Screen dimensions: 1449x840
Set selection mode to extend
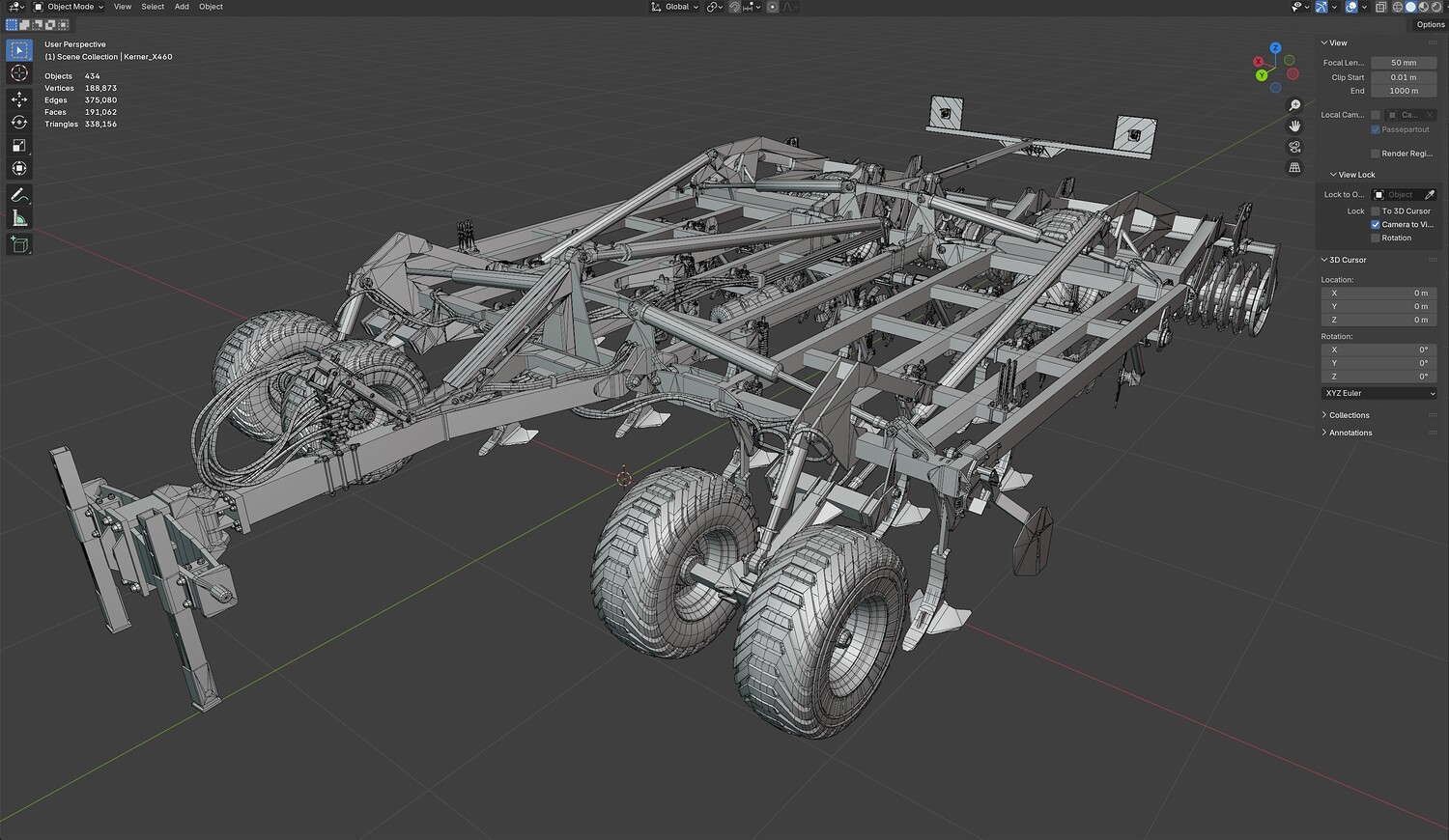point(25,25)
